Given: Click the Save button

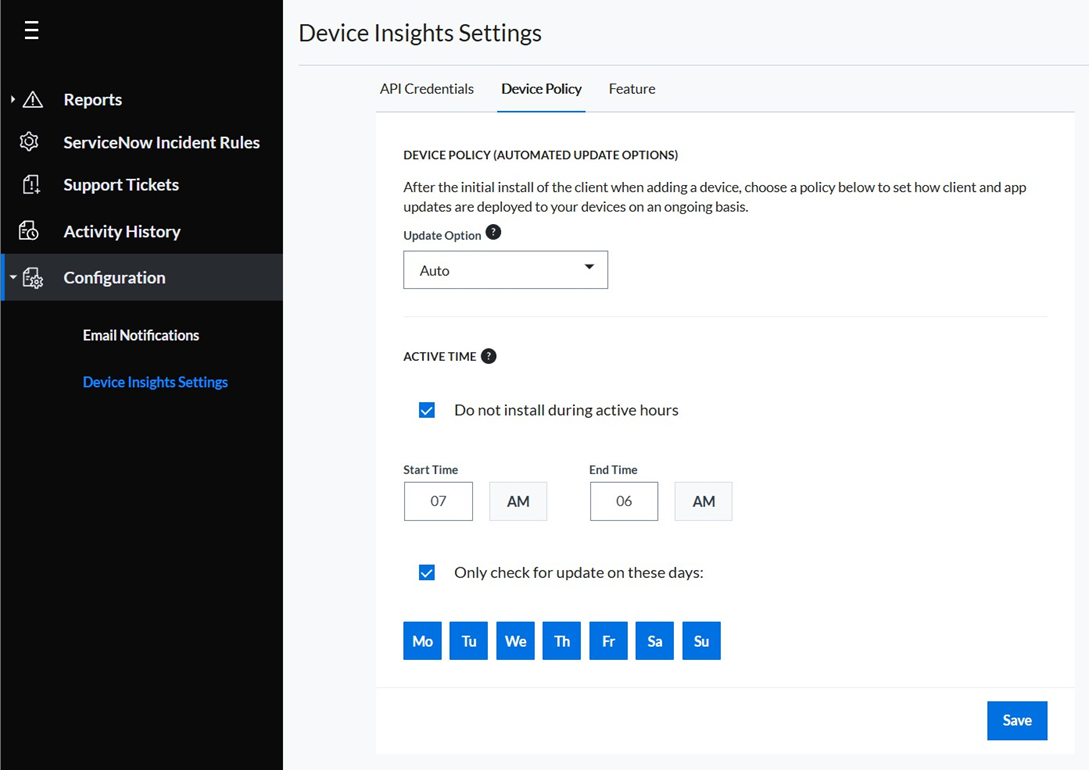Looking at the screenshot, I should 1016,720.
